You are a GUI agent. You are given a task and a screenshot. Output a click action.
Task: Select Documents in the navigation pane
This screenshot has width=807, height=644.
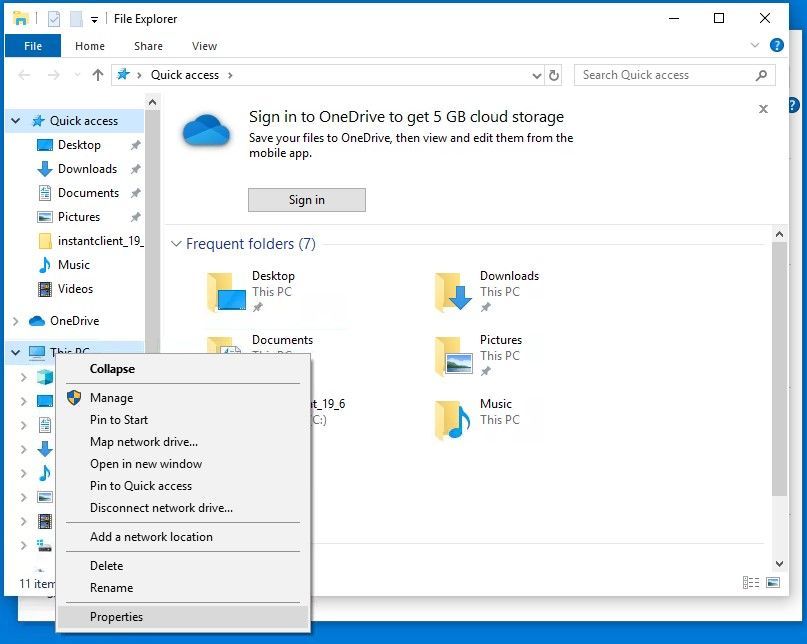pos(89,193)
